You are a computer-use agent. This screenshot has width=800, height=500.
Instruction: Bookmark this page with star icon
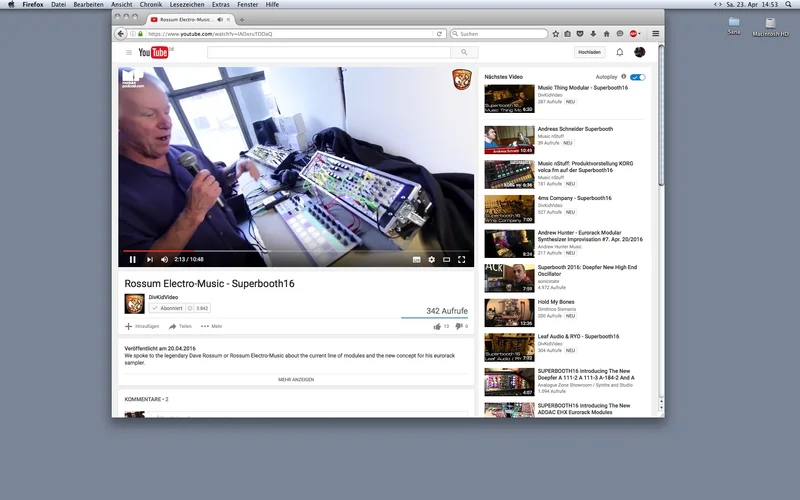click(556, 34)
